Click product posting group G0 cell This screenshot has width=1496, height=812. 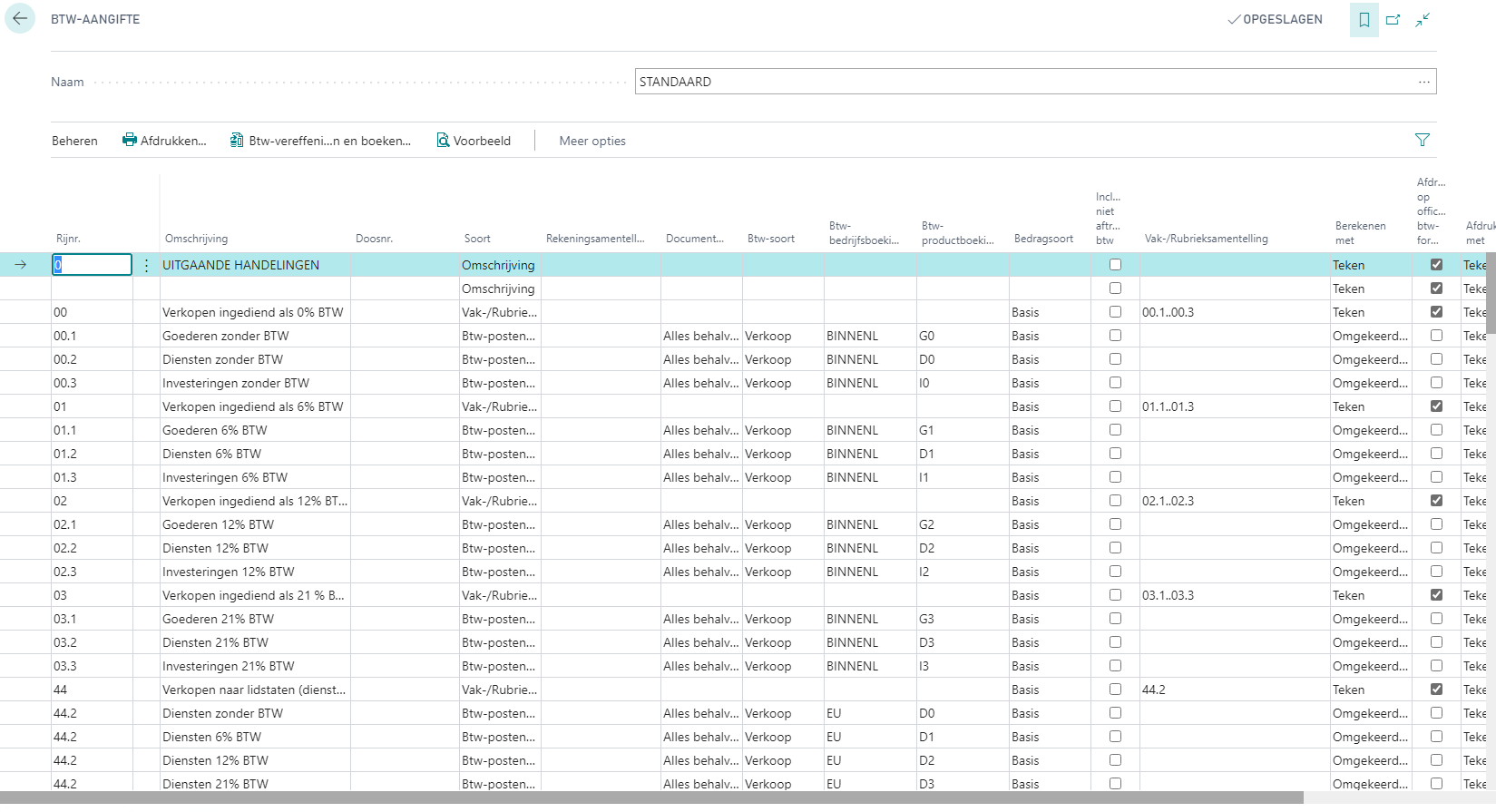point(963,336)
